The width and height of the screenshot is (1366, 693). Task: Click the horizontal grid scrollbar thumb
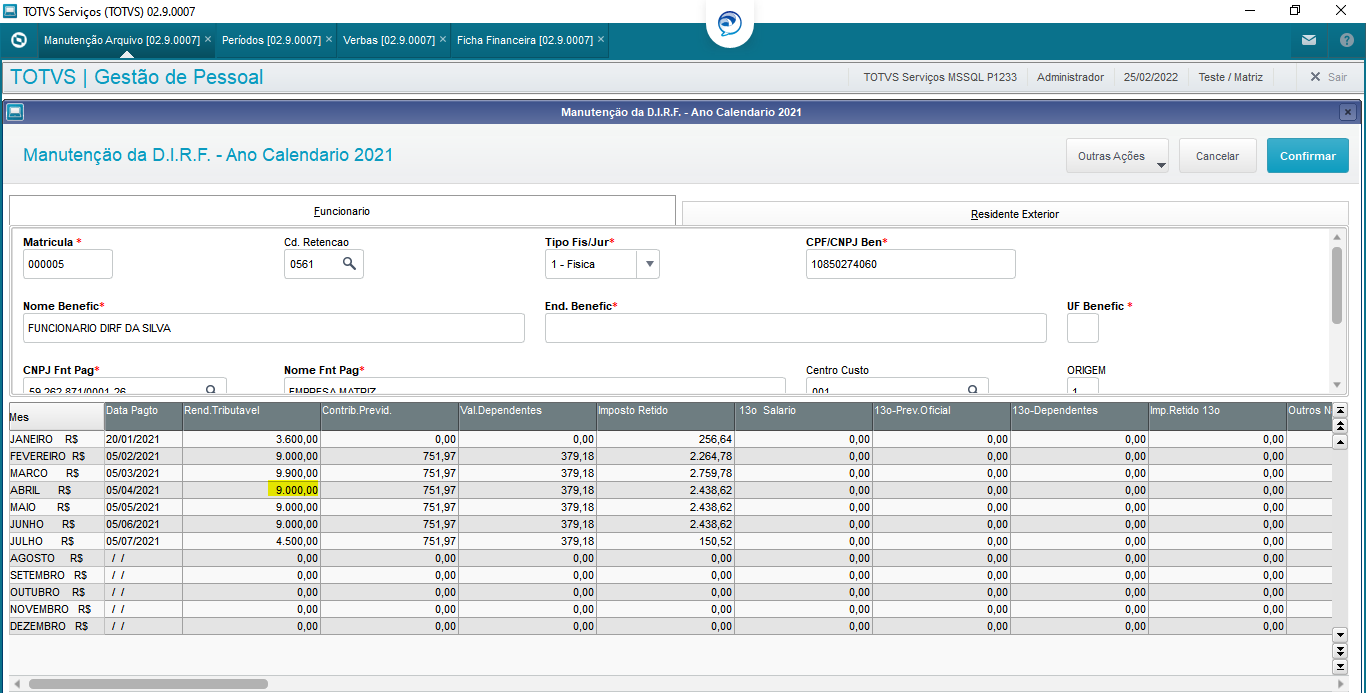tap(148, 684)
